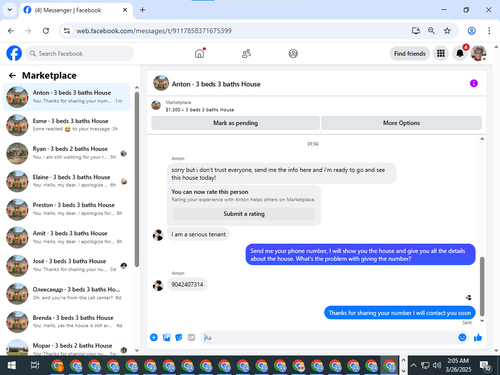Click More Options button
This screenshot has width=500, height=375.
tap(401, 123)
